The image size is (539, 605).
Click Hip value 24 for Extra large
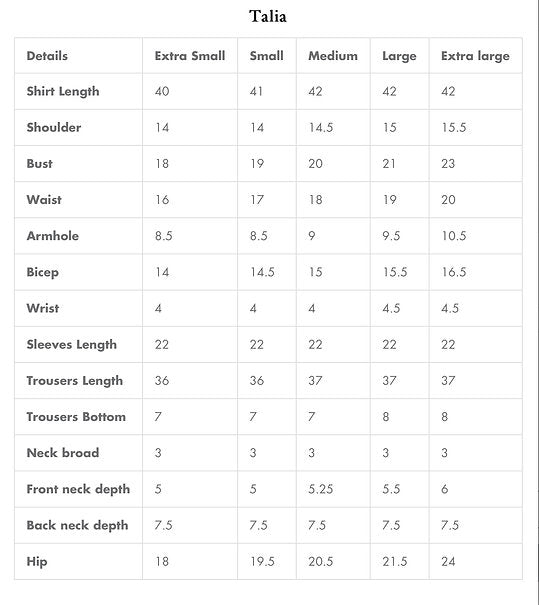(x=448, y=561)
